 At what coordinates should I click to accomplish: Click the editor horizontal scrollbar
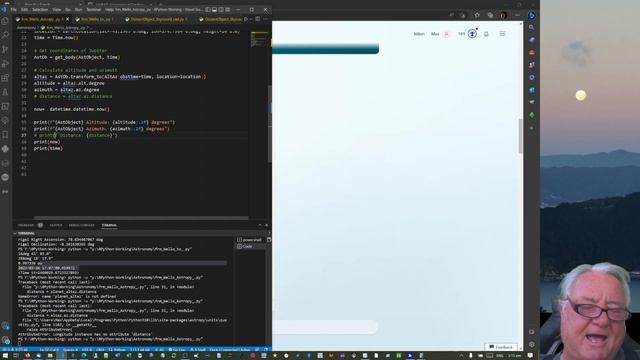(x=141, y=218)
